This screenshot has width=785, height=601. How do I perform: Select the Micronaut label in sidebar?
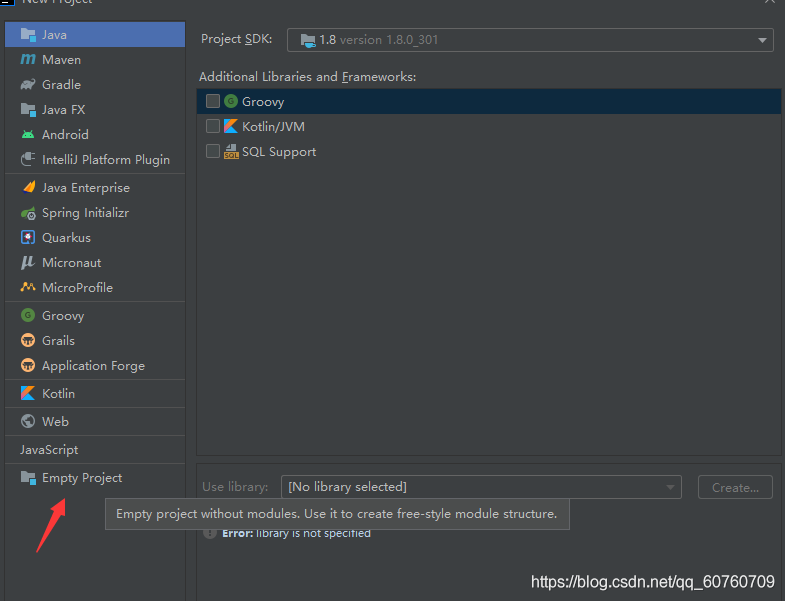point(72,263)
